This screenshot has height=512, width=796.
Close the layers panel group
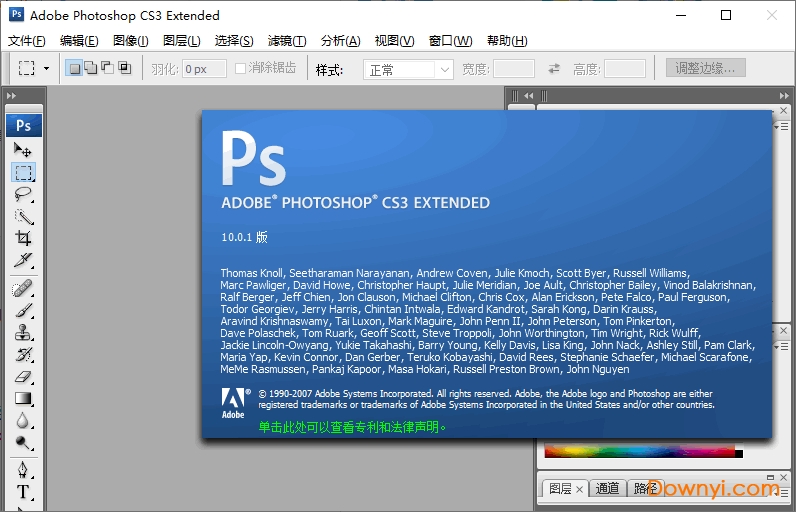784,477
